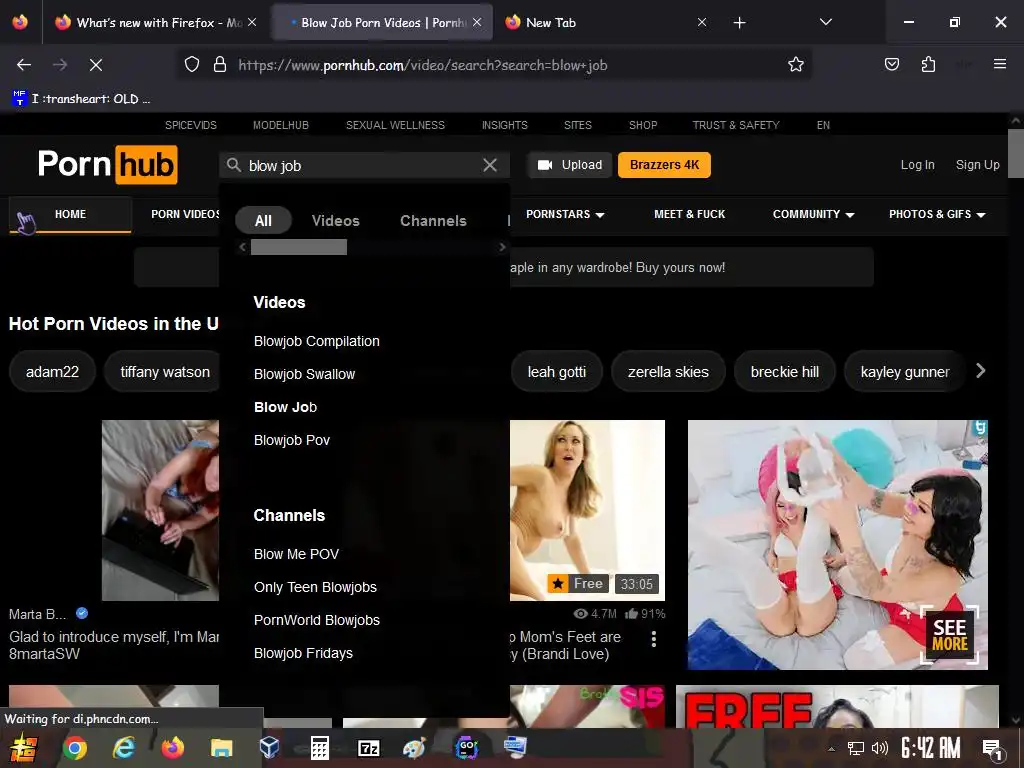The image size is (1024, 768).
Task: Switch to the What's new with Firefox tab
Action: tap(157, 23)
